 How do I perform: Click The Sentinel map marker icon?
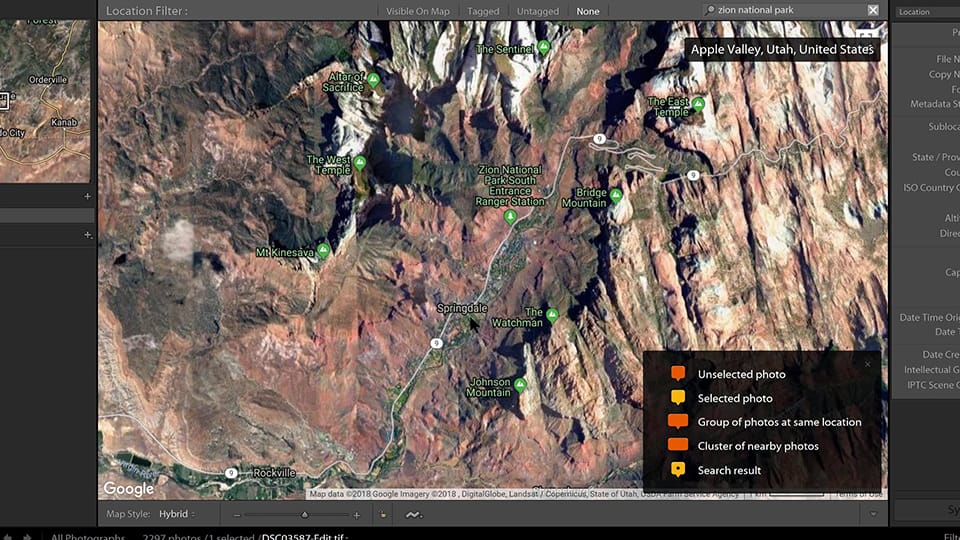[x=544, y=47]
